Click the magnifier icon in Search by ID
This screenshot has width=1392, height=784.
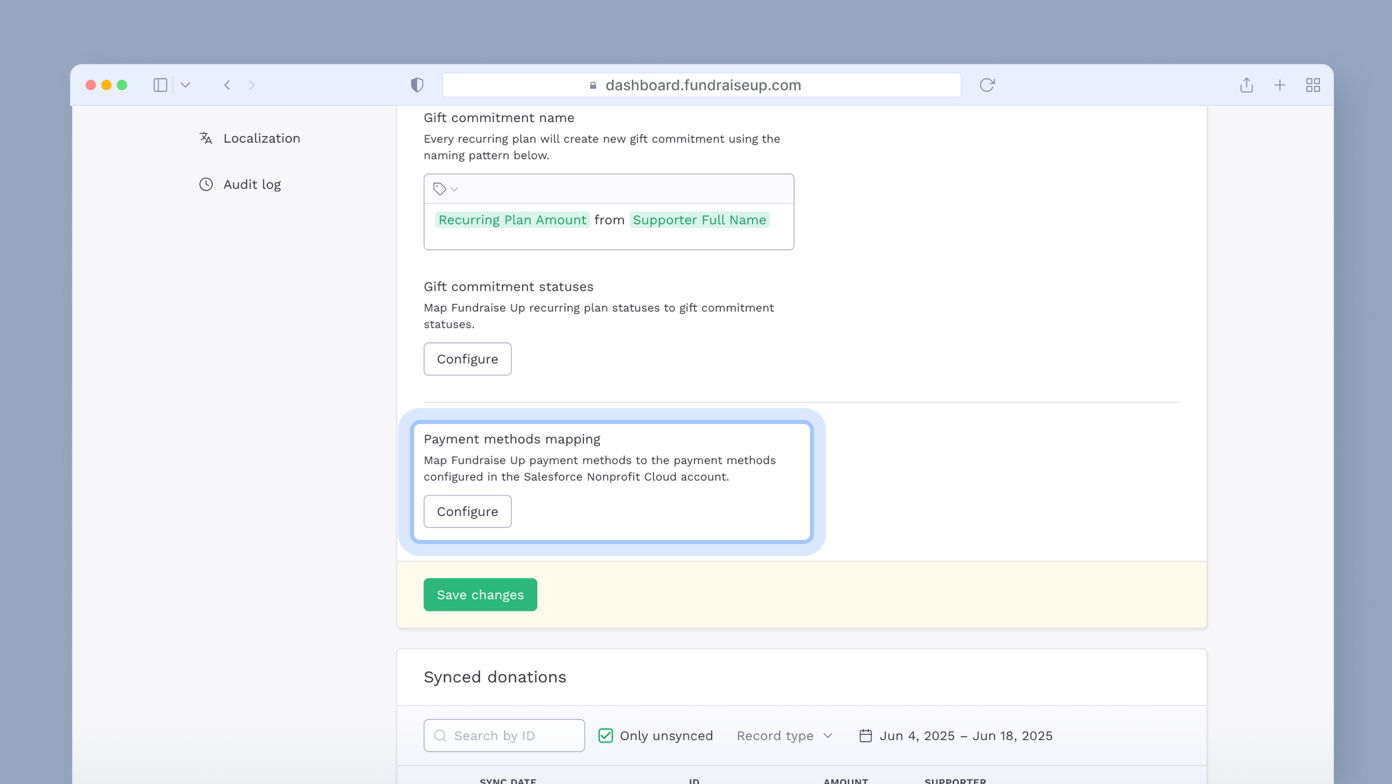[440, 735]
